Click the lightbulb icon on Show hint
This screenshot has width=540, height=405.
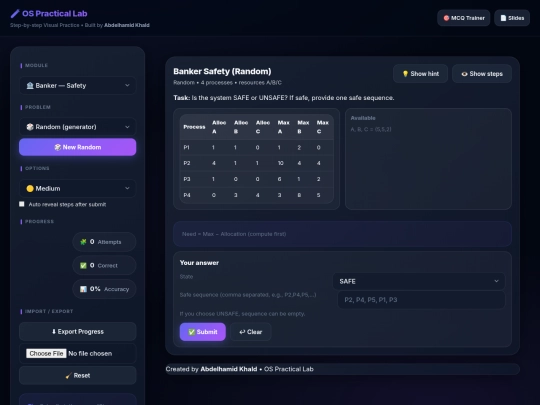coord(405,74)
